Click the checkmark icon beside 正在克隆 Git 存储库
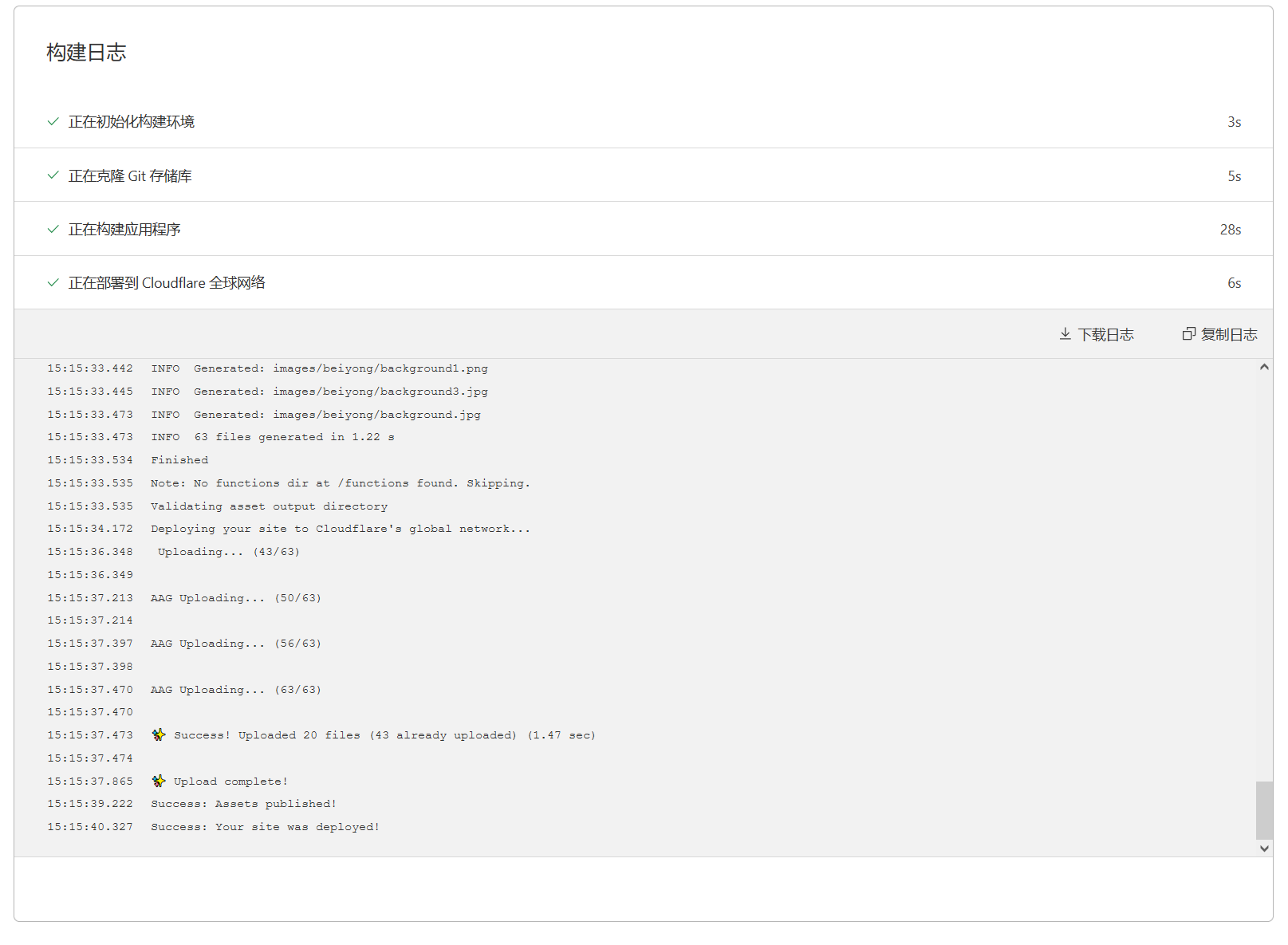1288x945 pixels. coord(53,175)
